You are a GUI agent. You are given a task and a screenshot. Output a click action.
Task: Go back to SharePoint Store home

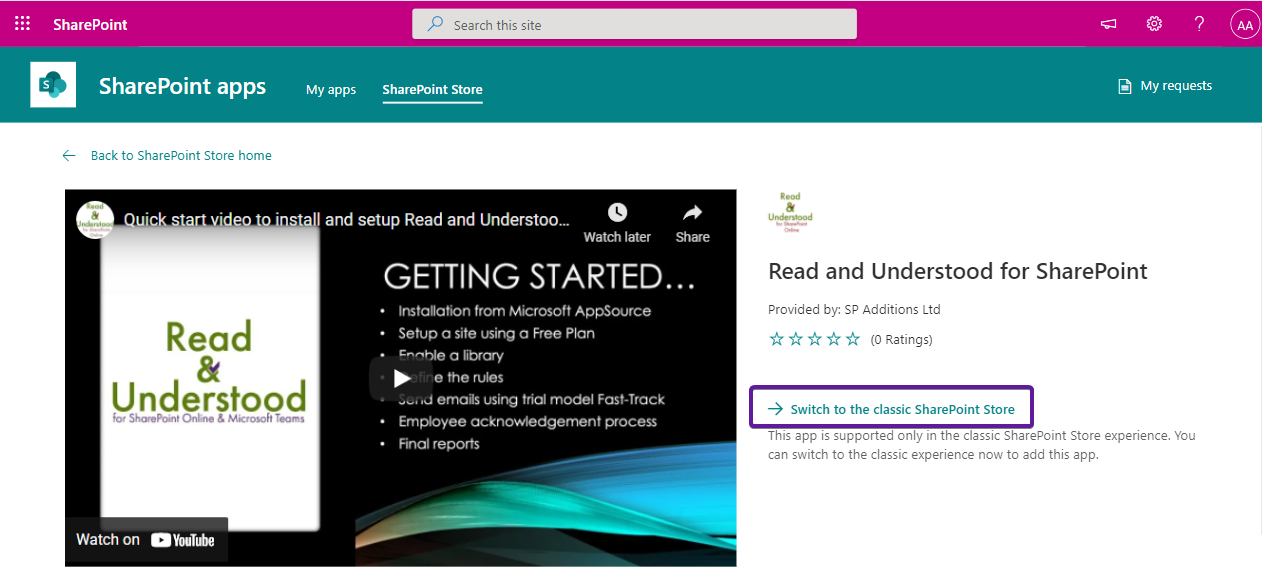[x=181, y=155]
